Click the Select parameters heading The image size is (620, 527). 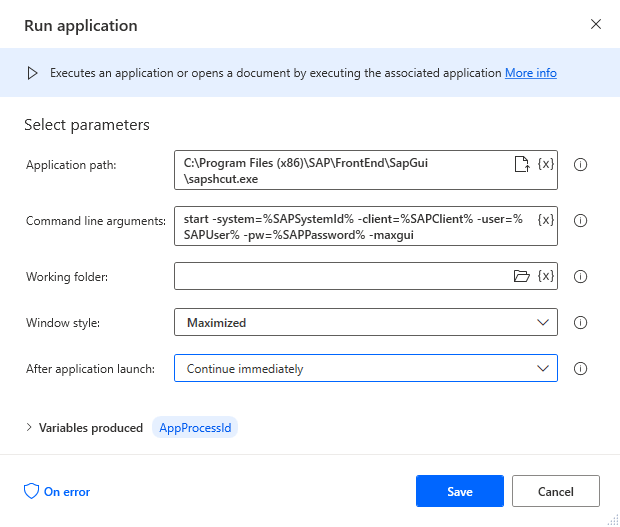pyautogui.click(x=87, y=125)
